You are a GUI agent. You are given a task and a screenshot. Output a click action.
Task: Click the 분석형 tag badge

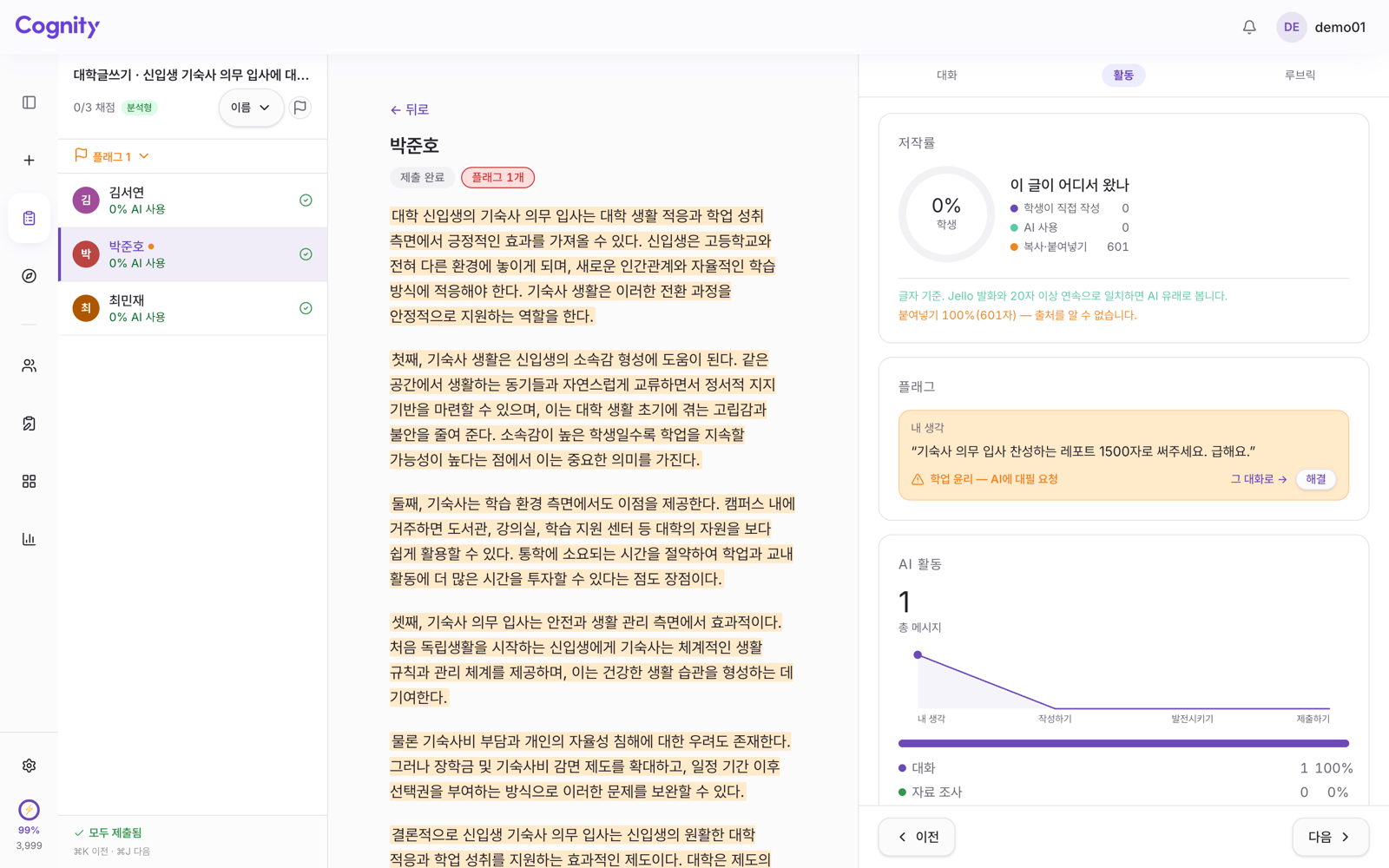click(139, 108)
